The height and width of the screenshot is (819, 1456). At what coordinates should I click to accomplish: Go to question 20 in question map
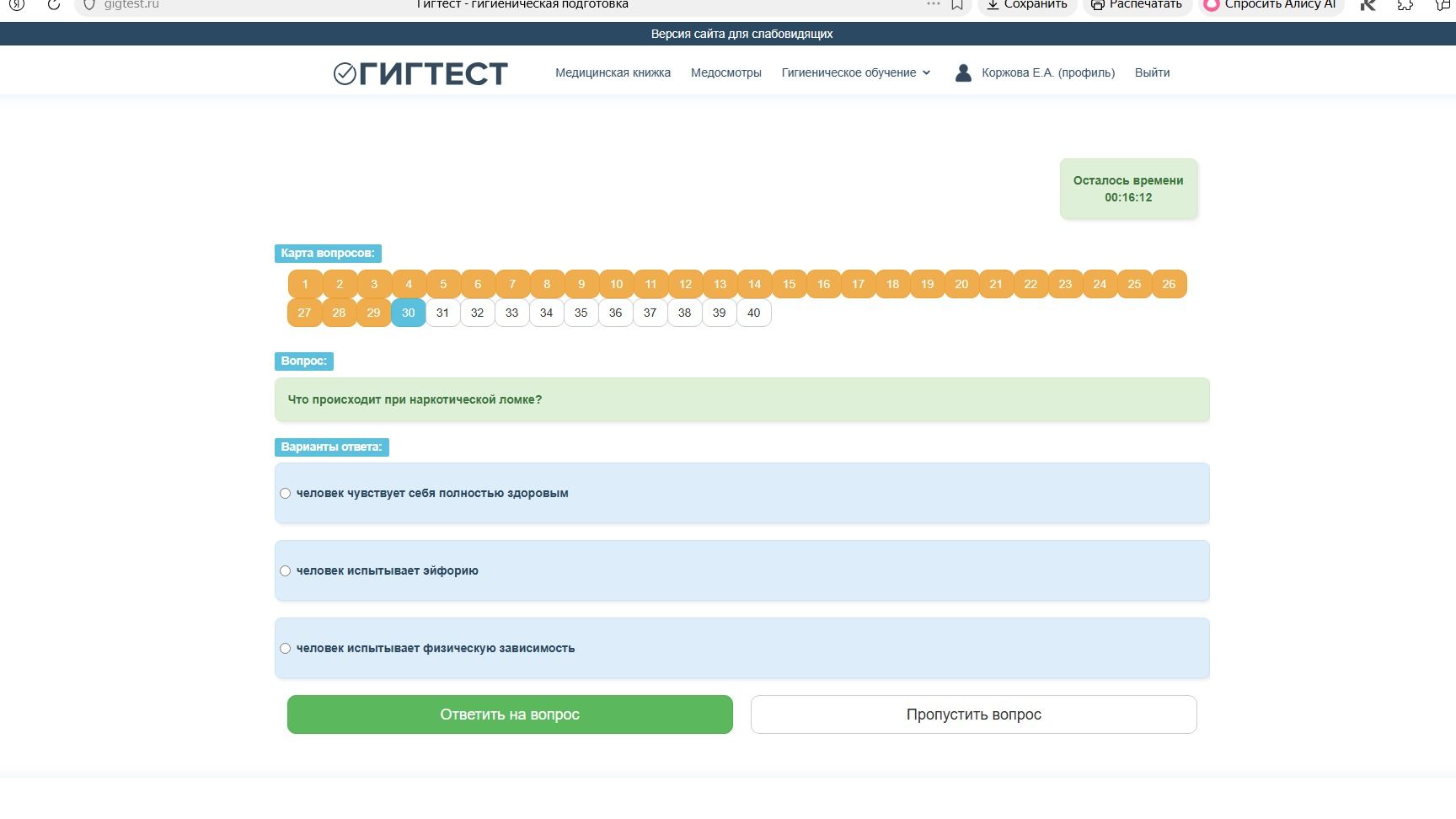[x=961, y=284]
